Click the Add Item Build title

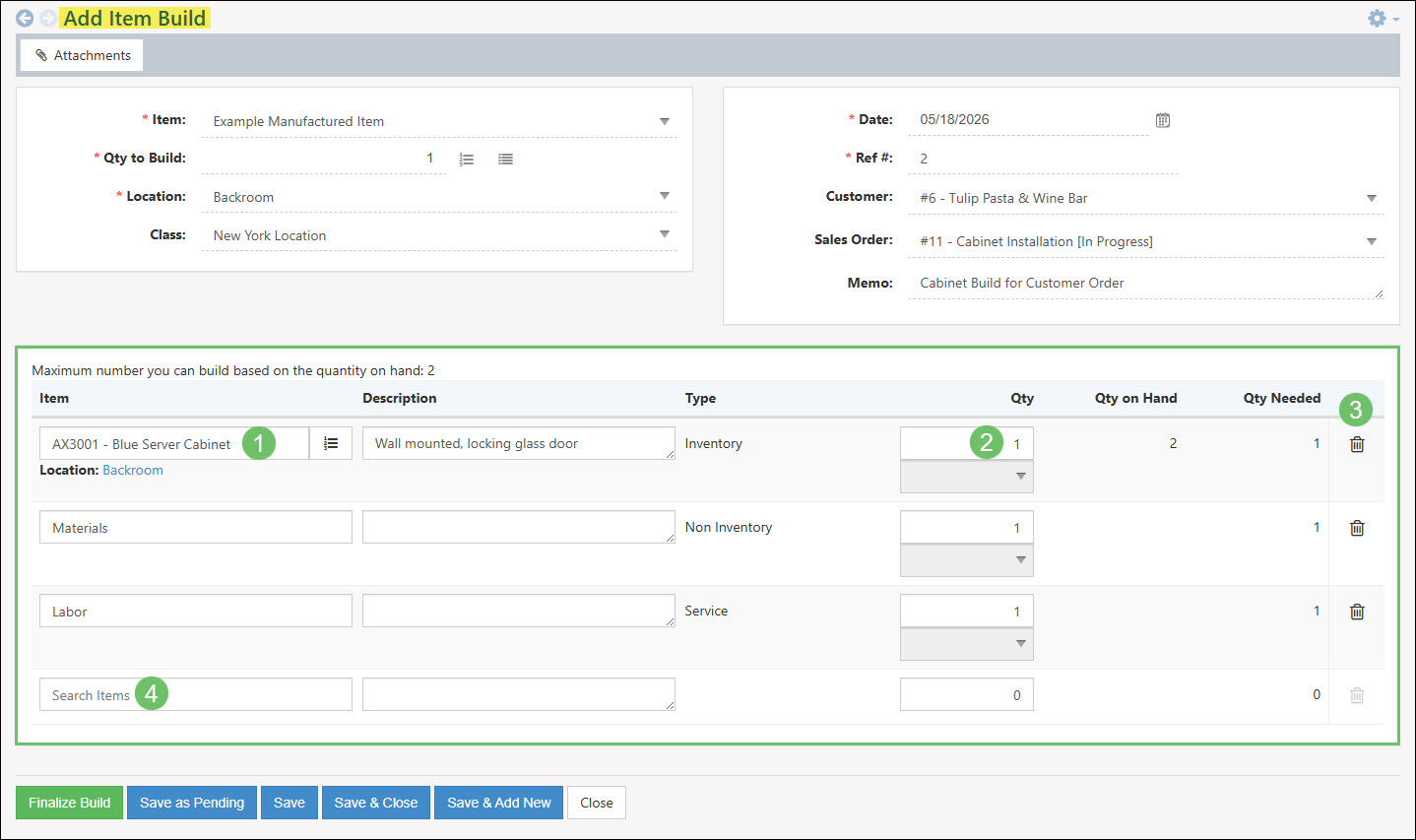[135, 18]
